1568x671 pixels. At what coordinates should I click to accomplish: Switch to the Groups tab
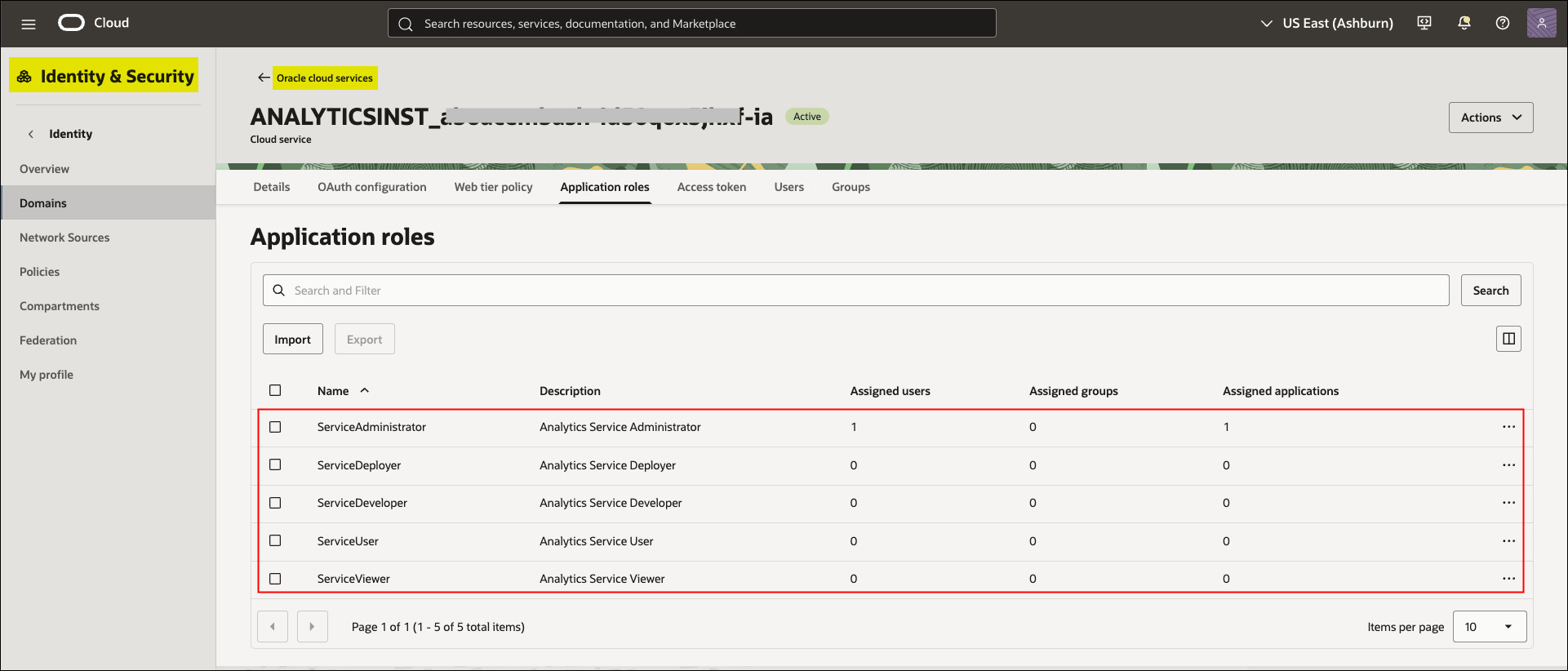(851, 187)
